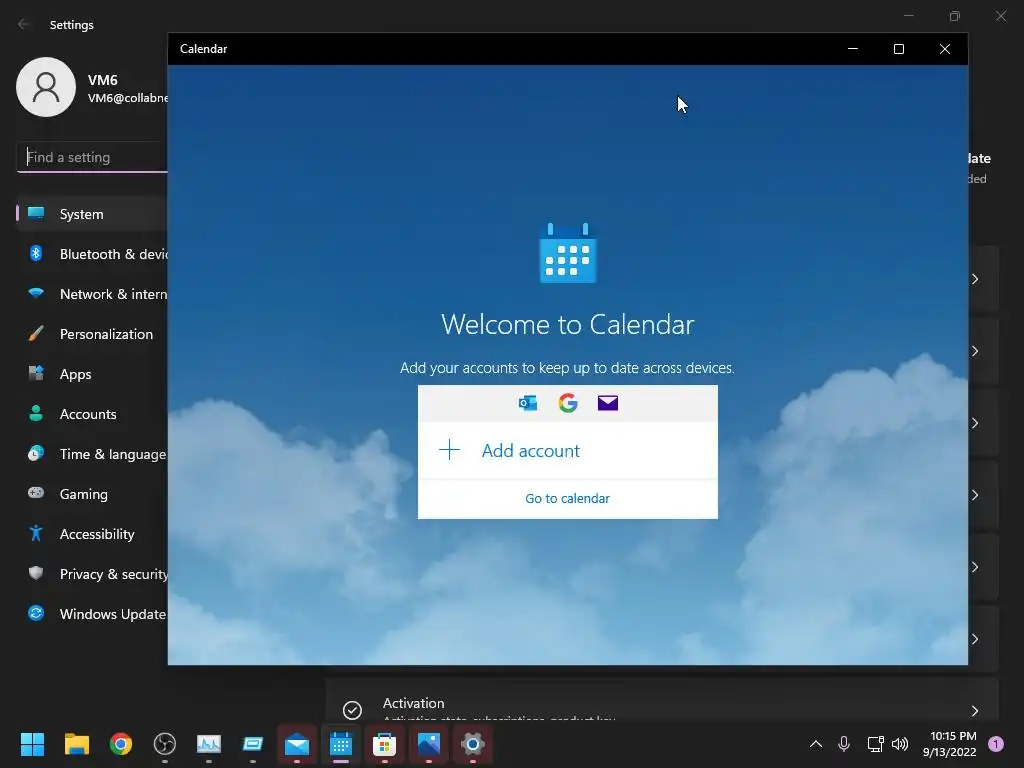Click the plus icon beside Add account

(x=449, y=450)
